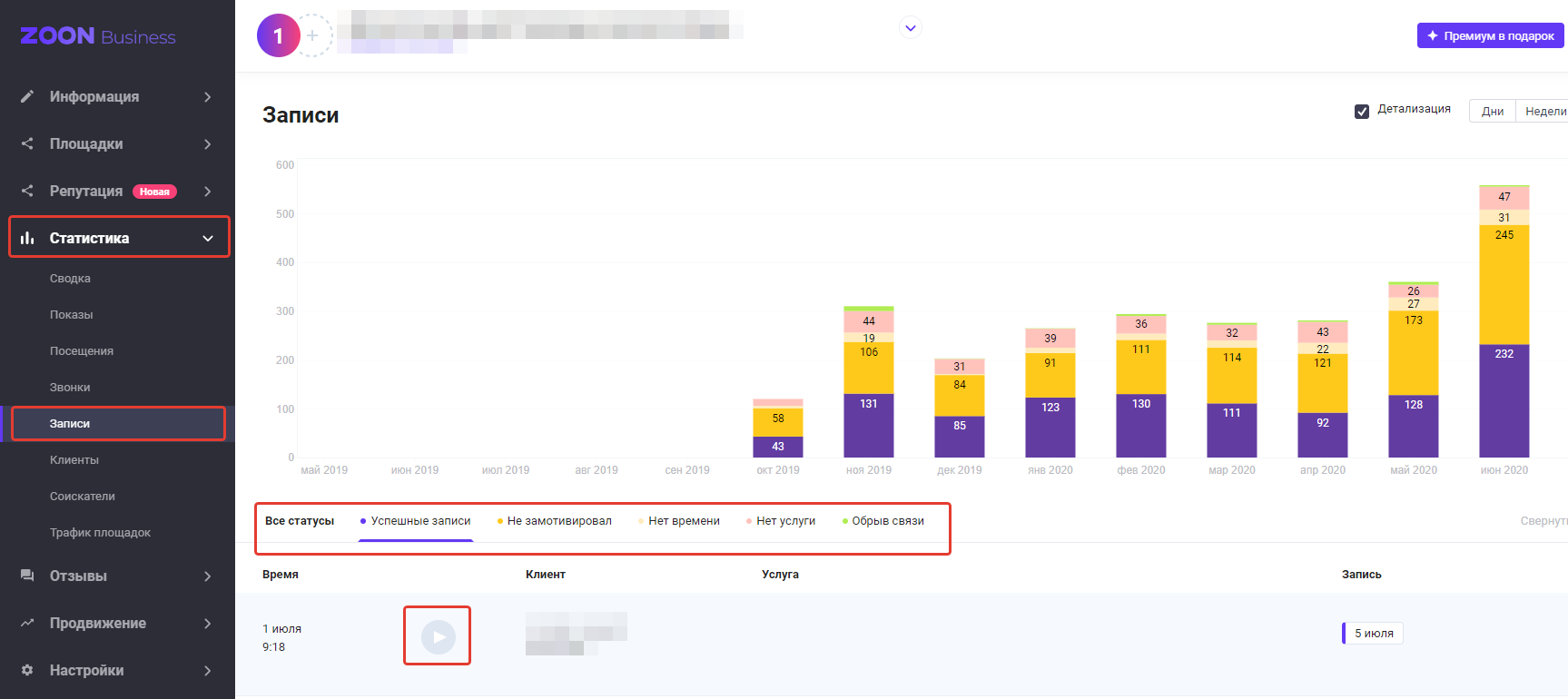Click the chat icon beside Отзывы
1568x699 pixels.
[27, 576]
